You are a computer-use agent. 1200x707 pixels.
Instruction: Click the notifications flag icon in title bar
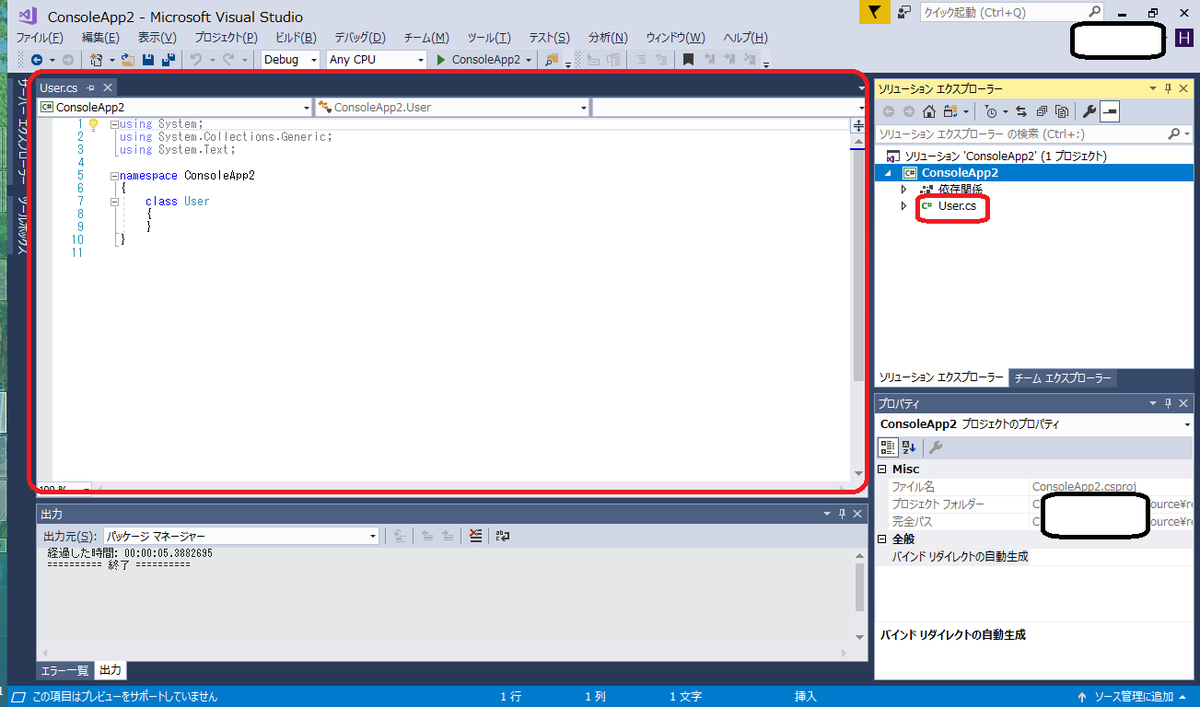click(874, 12)
